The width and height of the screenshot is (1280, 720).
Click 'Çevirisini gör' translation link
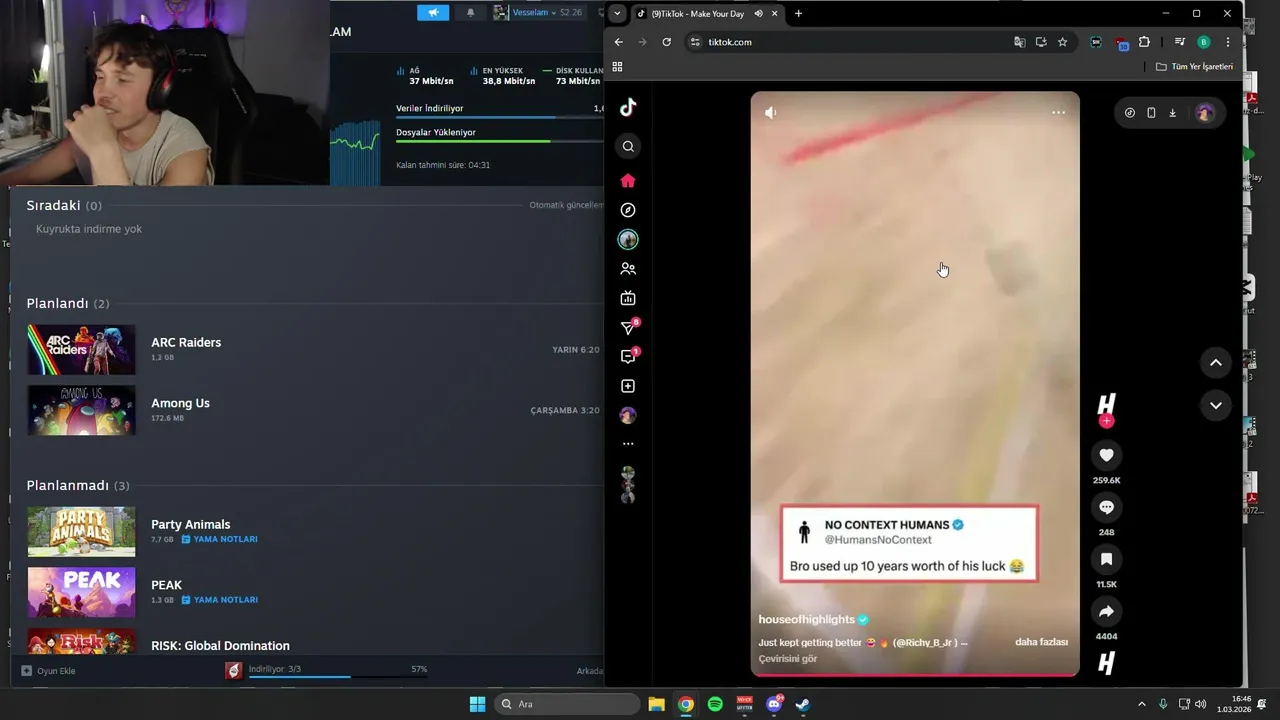tap(788, 659)
